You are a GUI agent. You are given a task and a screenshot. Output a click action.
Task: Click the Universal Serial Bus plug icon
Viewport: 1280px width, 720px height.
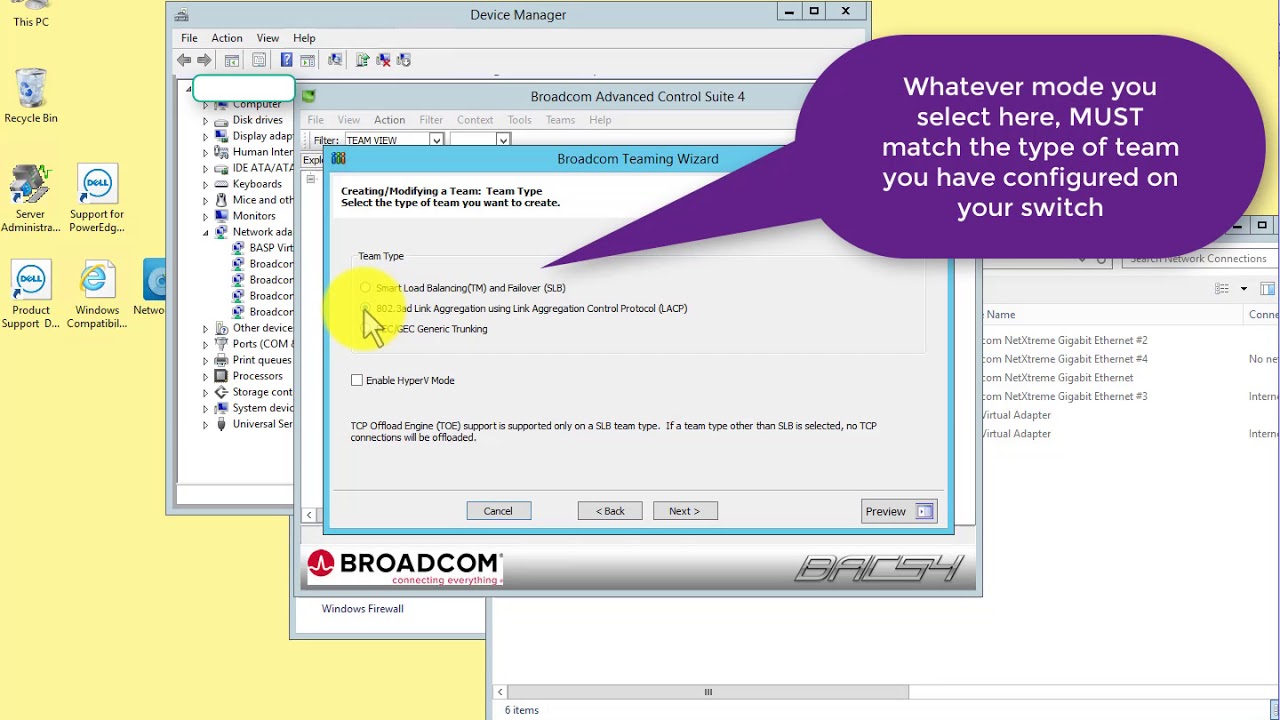tap(221, 424)
